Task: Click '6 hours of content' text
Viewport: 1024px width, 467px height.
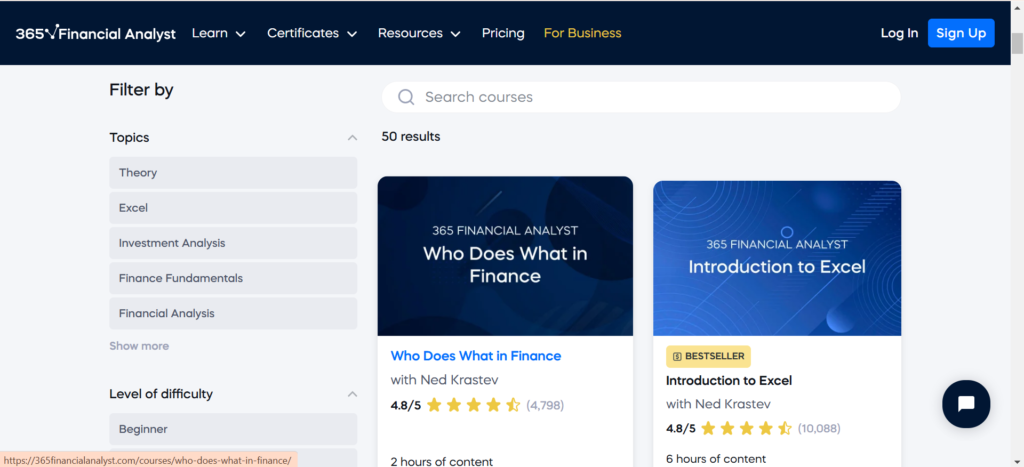Action: point(716,459)
